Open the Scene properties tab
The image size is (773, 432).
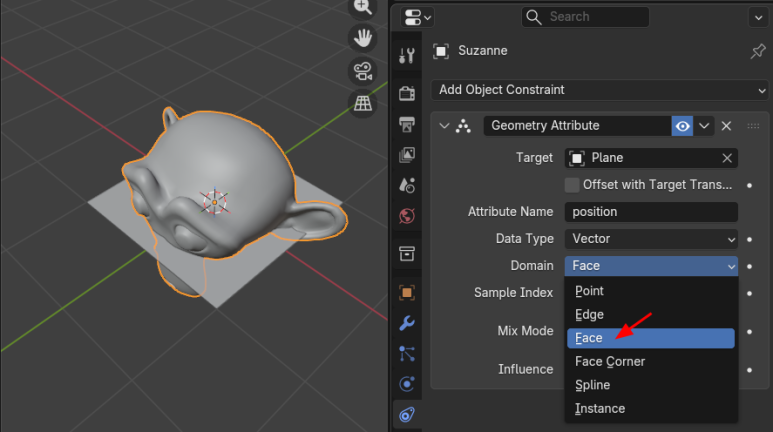point(407,185)
